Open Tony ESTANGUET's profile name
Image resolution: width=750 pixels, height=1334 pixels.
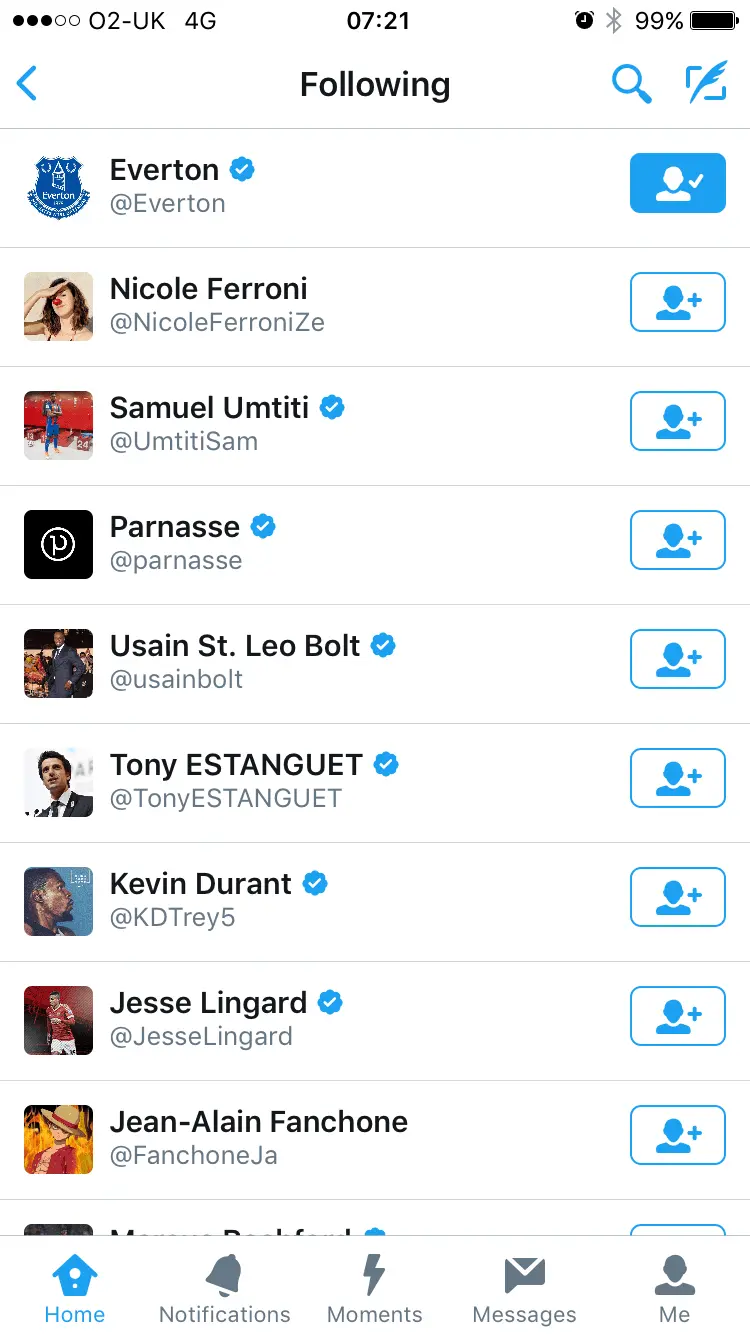(x=236, y=765)
